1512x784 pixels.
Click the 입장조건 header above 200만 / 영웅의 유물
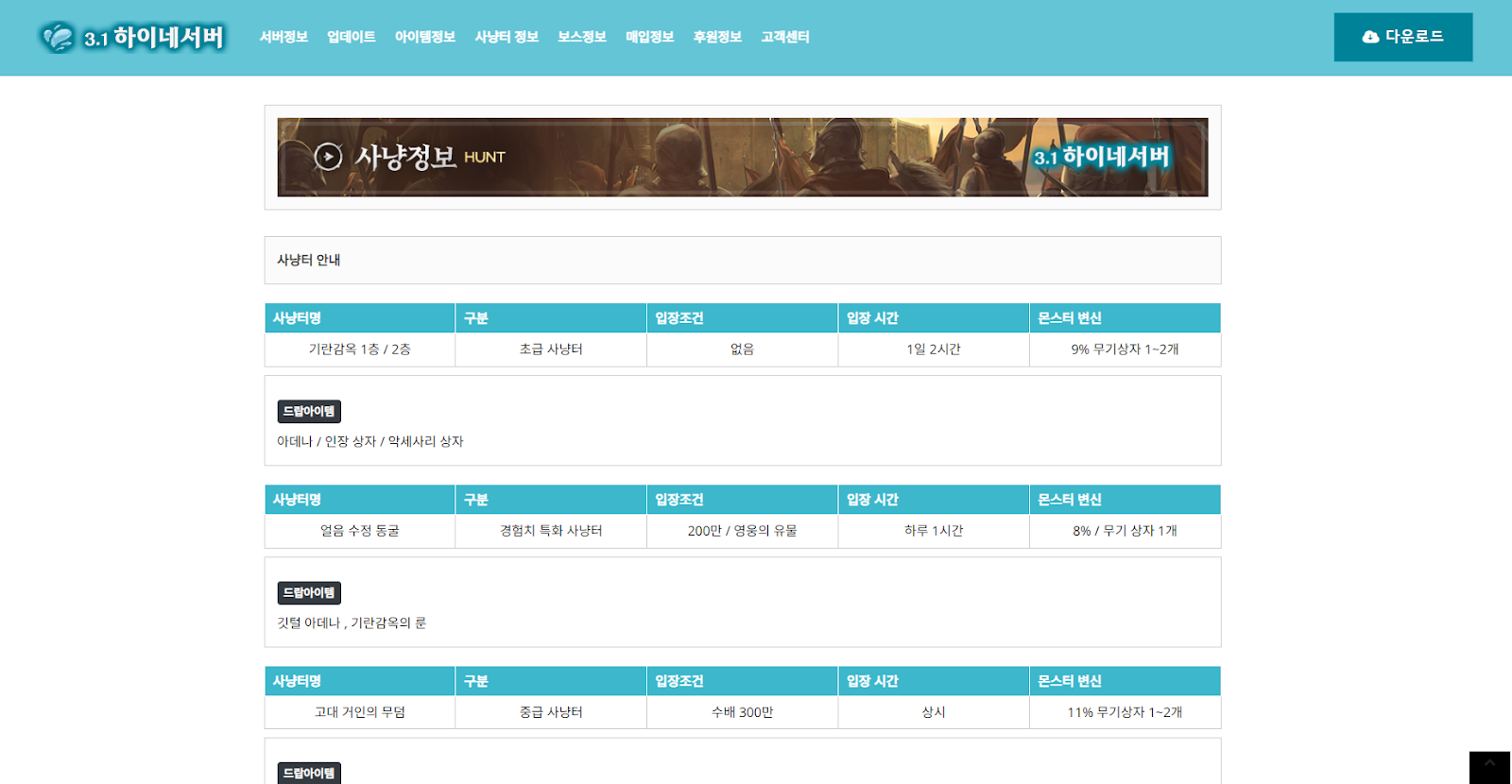(x=743, y=500)
